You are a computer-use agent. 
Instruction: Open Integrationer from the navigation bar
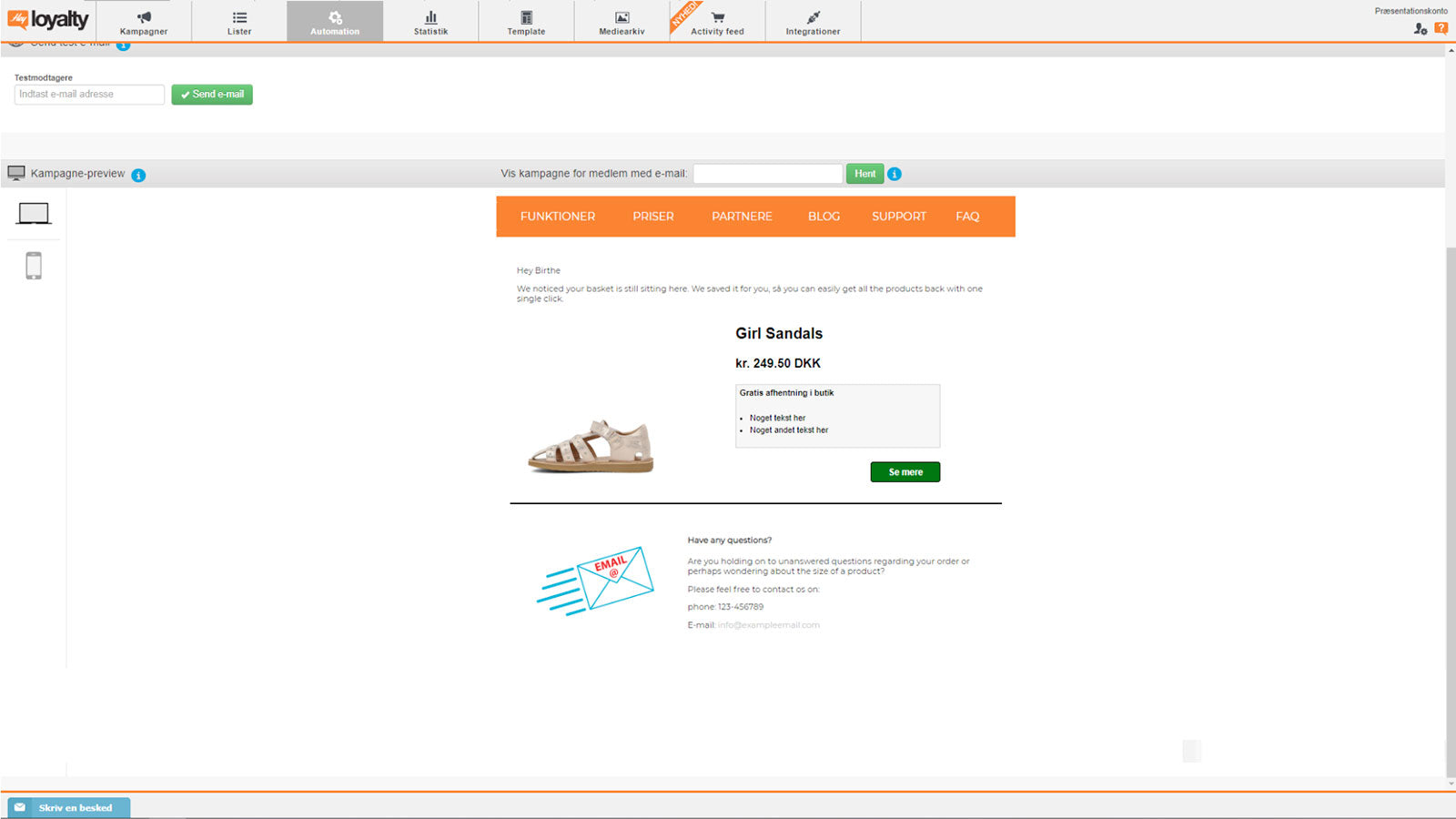coord(813,22)
